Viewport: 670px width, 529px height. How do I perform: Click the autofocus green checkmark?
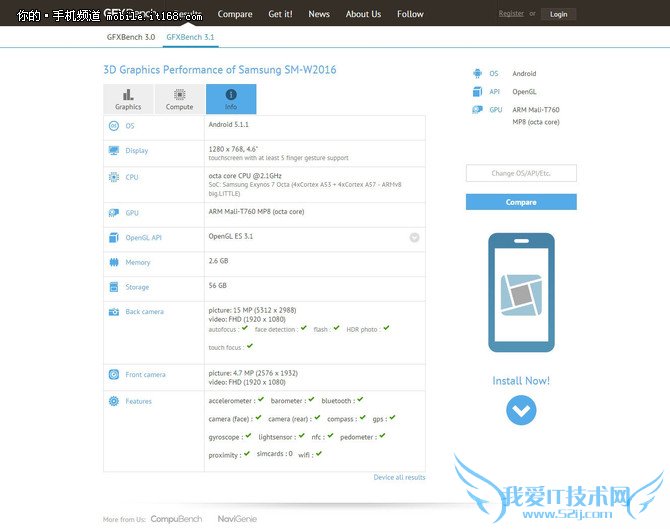[x=245, y=328]
